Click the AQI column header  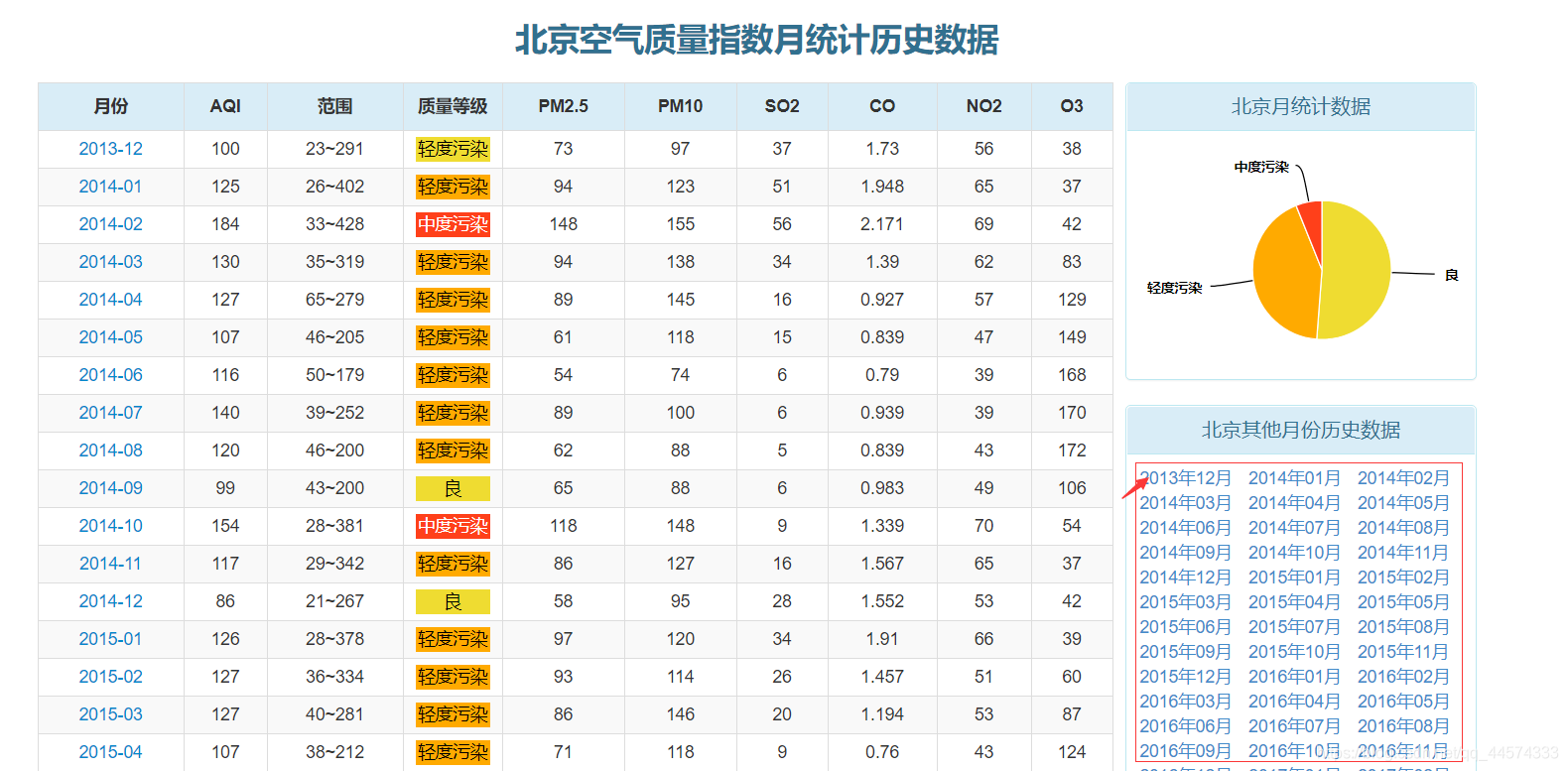coord(225,106)
